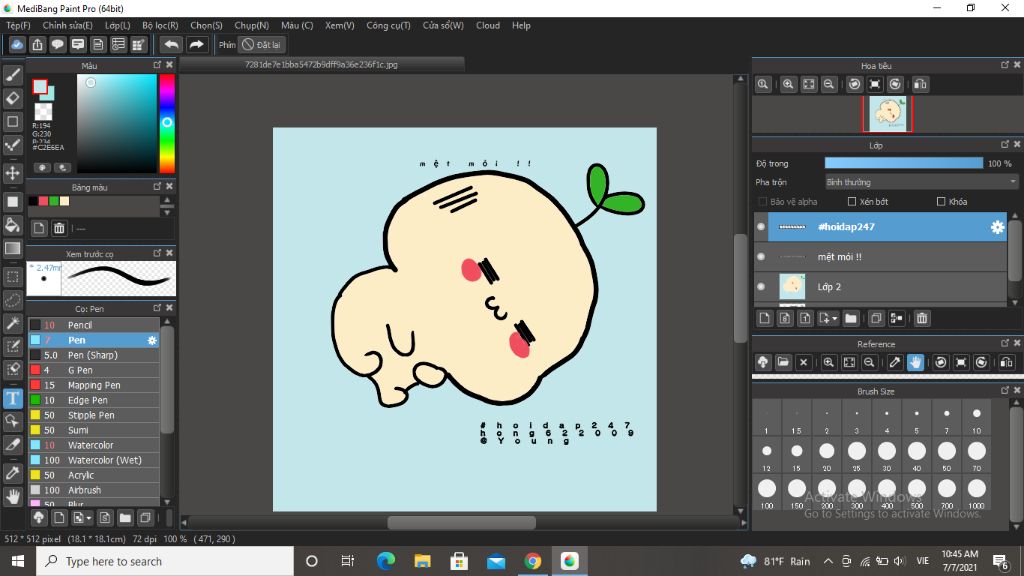Duplicate the layer in Layers panel
Image resolution: width=1024 pixels, height=576 pixels.
(x=876, y=318)
